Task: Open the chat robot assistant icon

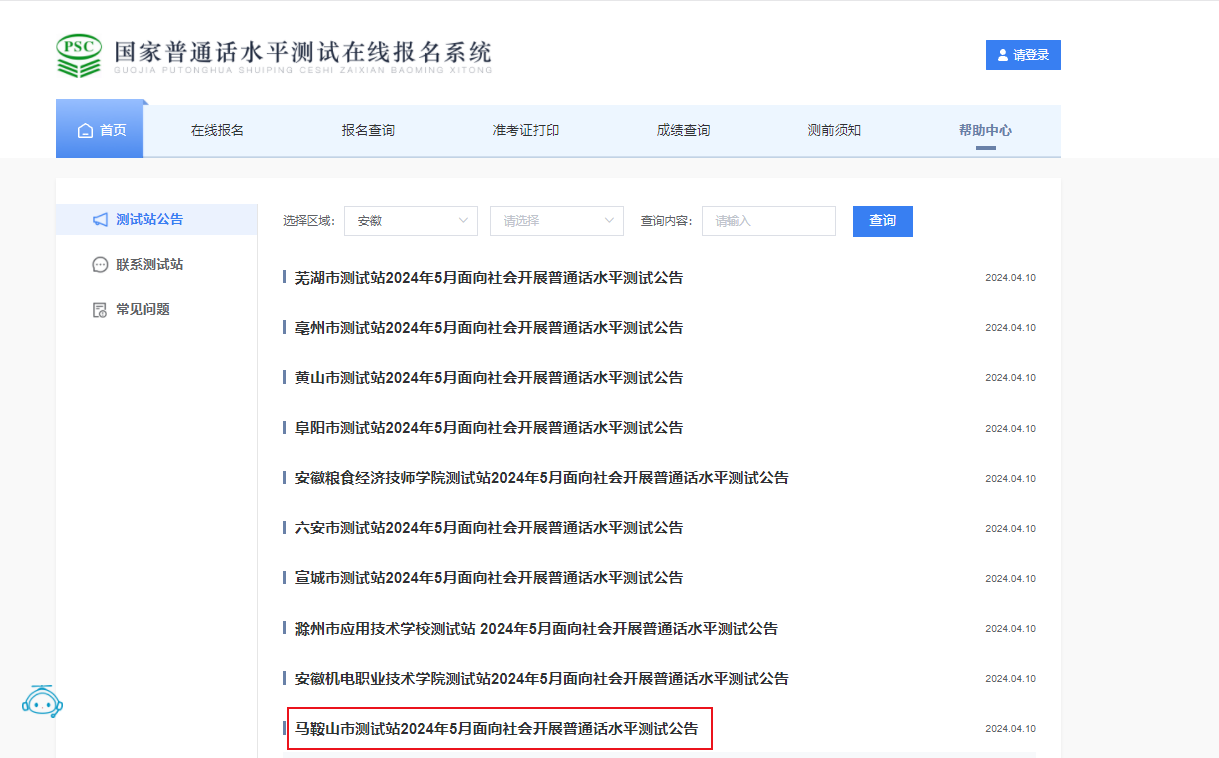Action: 42,701
